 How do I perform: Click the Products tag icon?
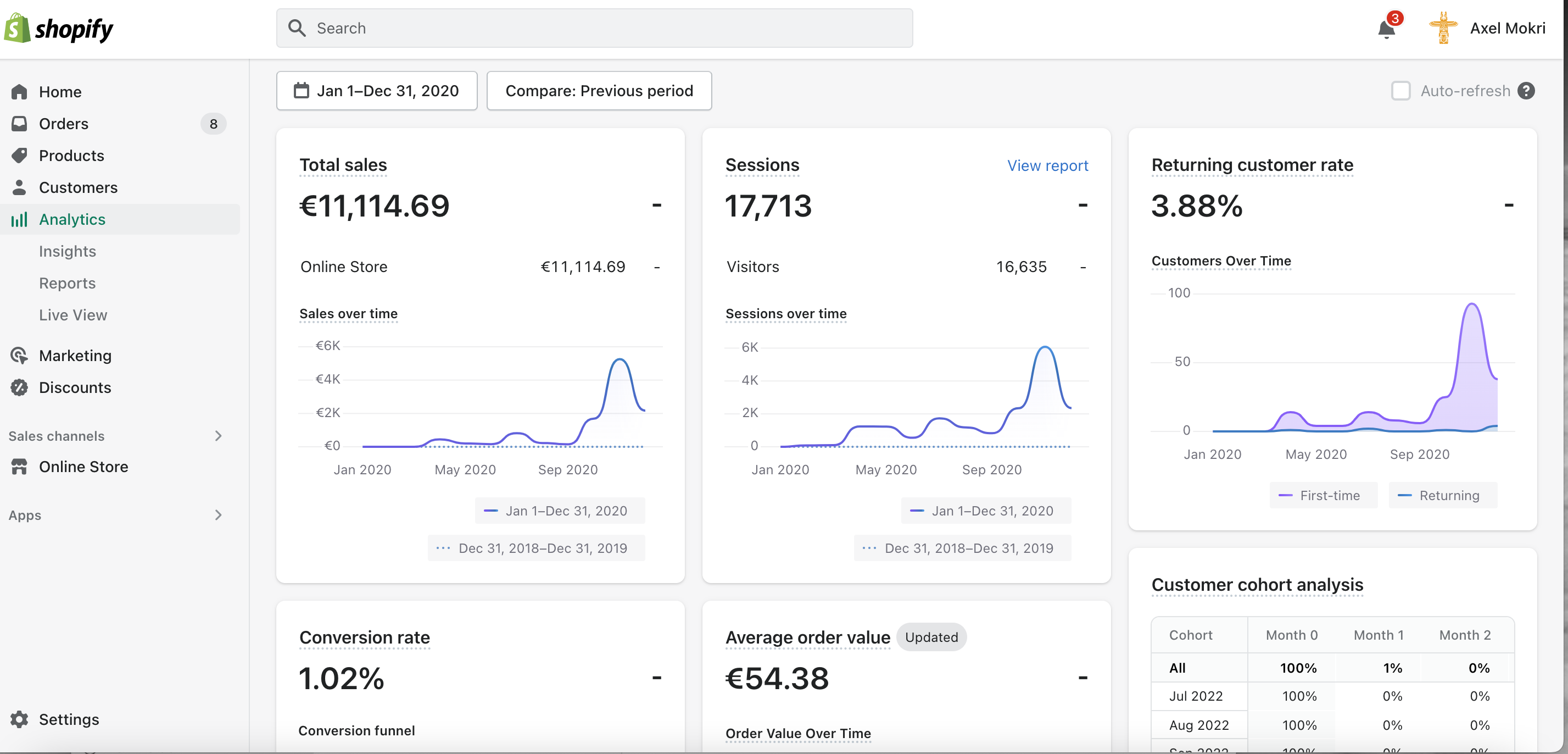coord(19,156)
